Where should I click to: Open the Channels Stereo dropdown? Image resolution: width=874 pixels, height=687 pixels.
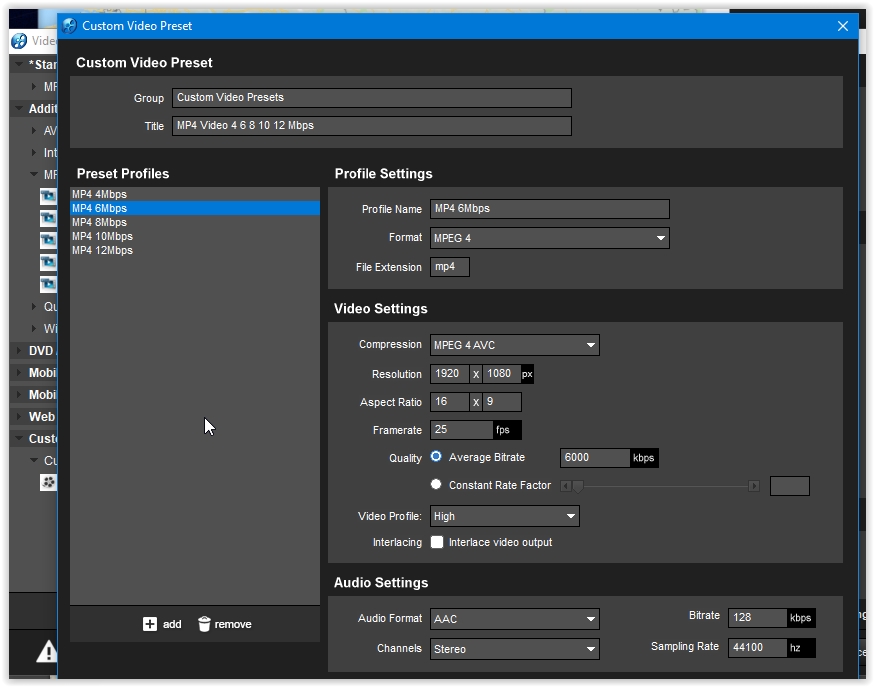(590, 649)
